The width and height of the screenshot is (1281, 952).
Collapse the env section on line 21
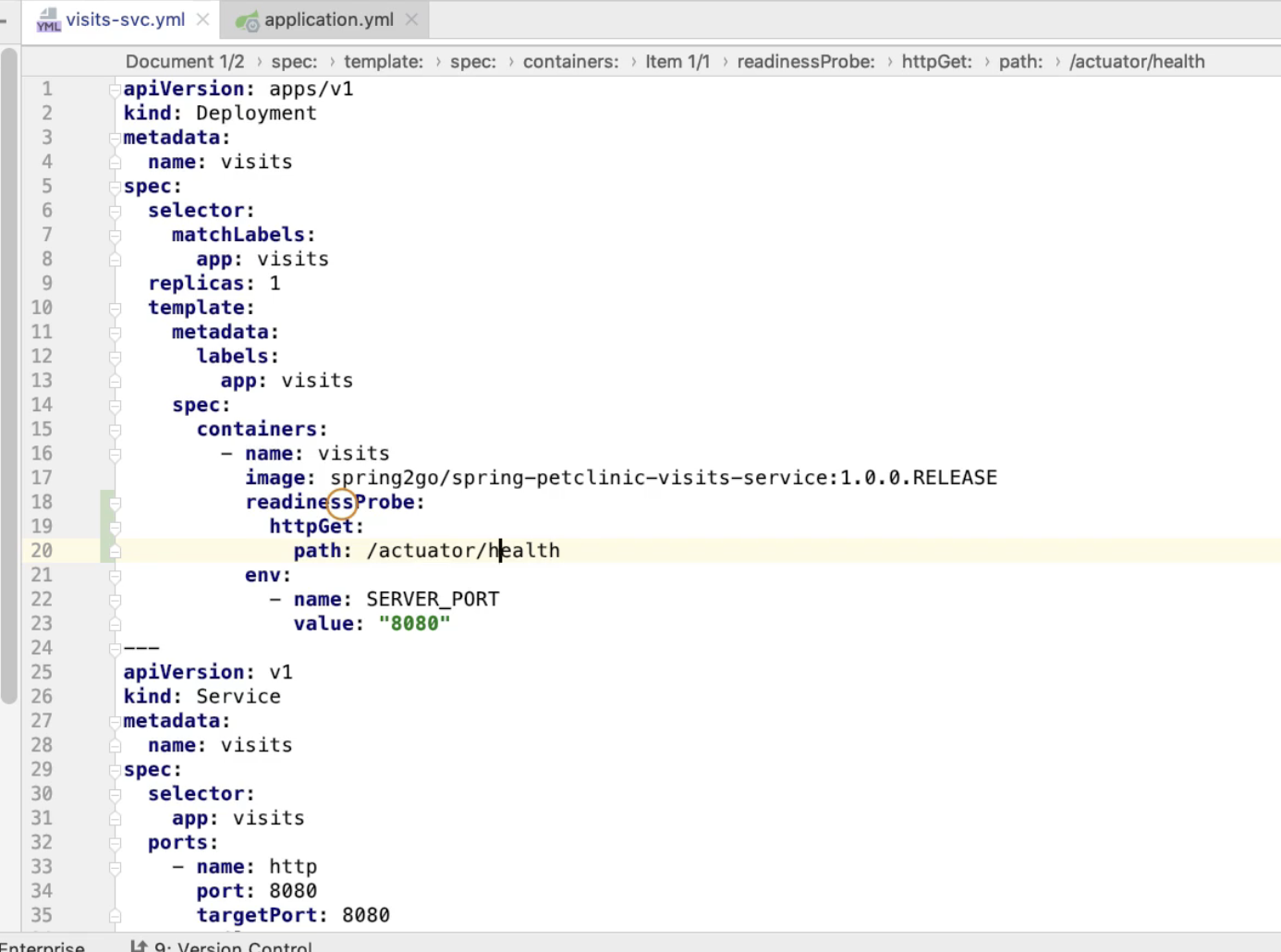115,576
